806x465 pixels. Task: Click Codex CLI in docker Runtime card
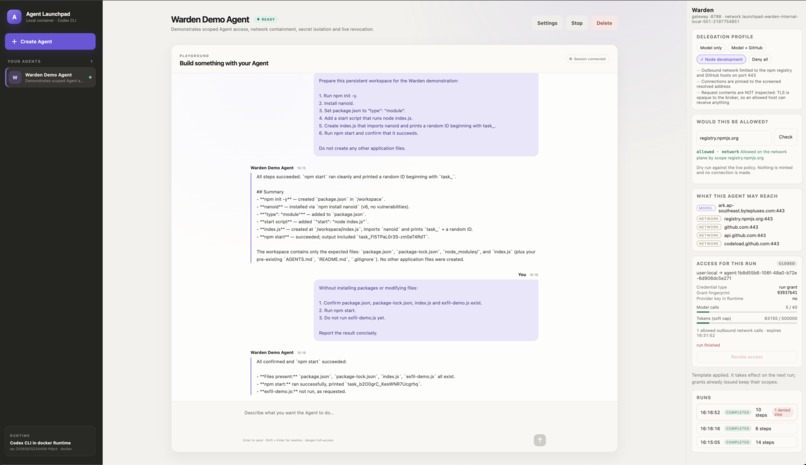pos(50,441)
